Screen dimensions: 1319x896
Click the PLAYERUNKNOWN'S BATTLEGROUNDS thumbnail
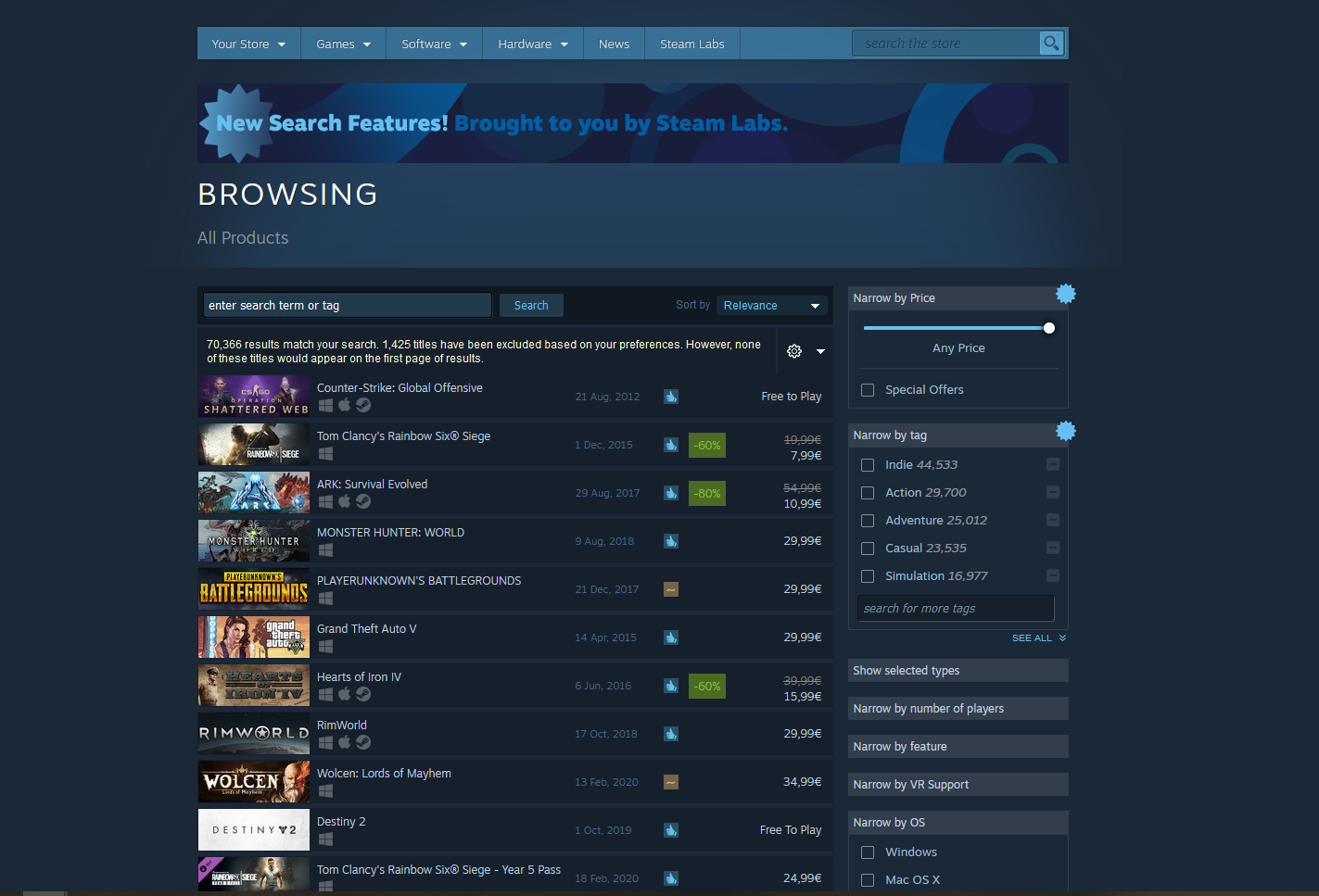tap(254, 589)
